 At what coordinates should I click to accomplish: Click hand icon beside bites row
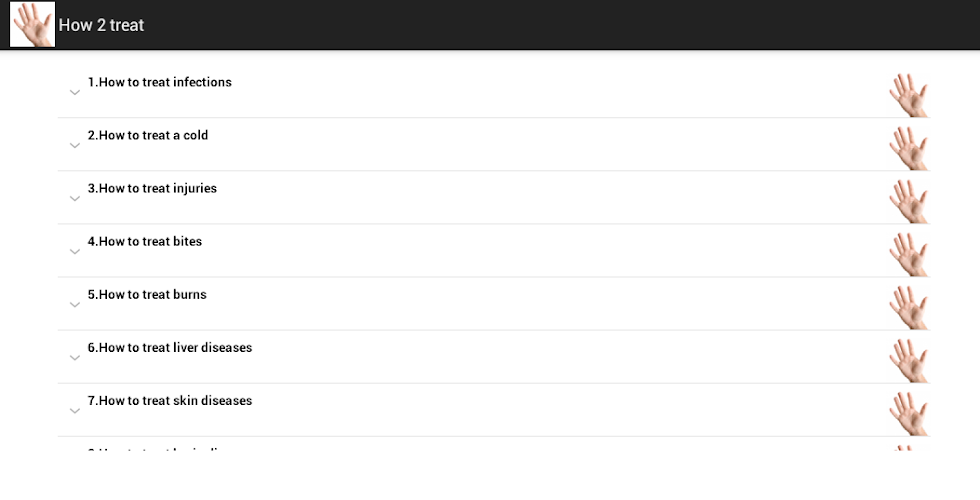pyautogui.click(x=909, y=254)
